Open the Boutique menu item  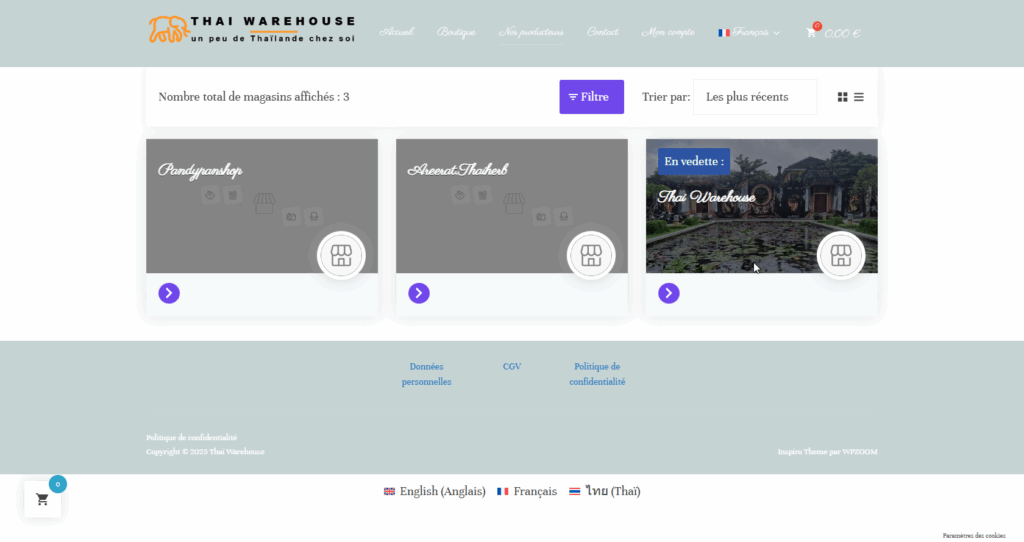(x=456, y=33)
